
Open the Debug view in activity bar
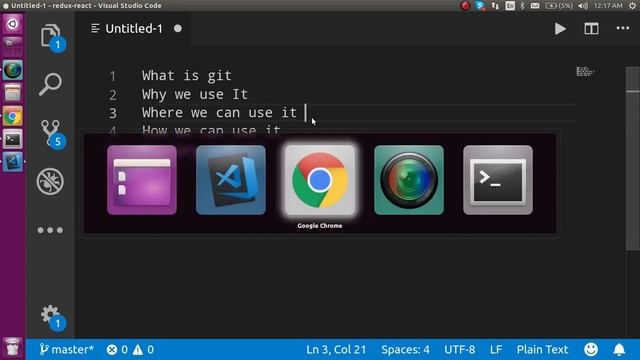pyautogui.click(x=50, y=181)
